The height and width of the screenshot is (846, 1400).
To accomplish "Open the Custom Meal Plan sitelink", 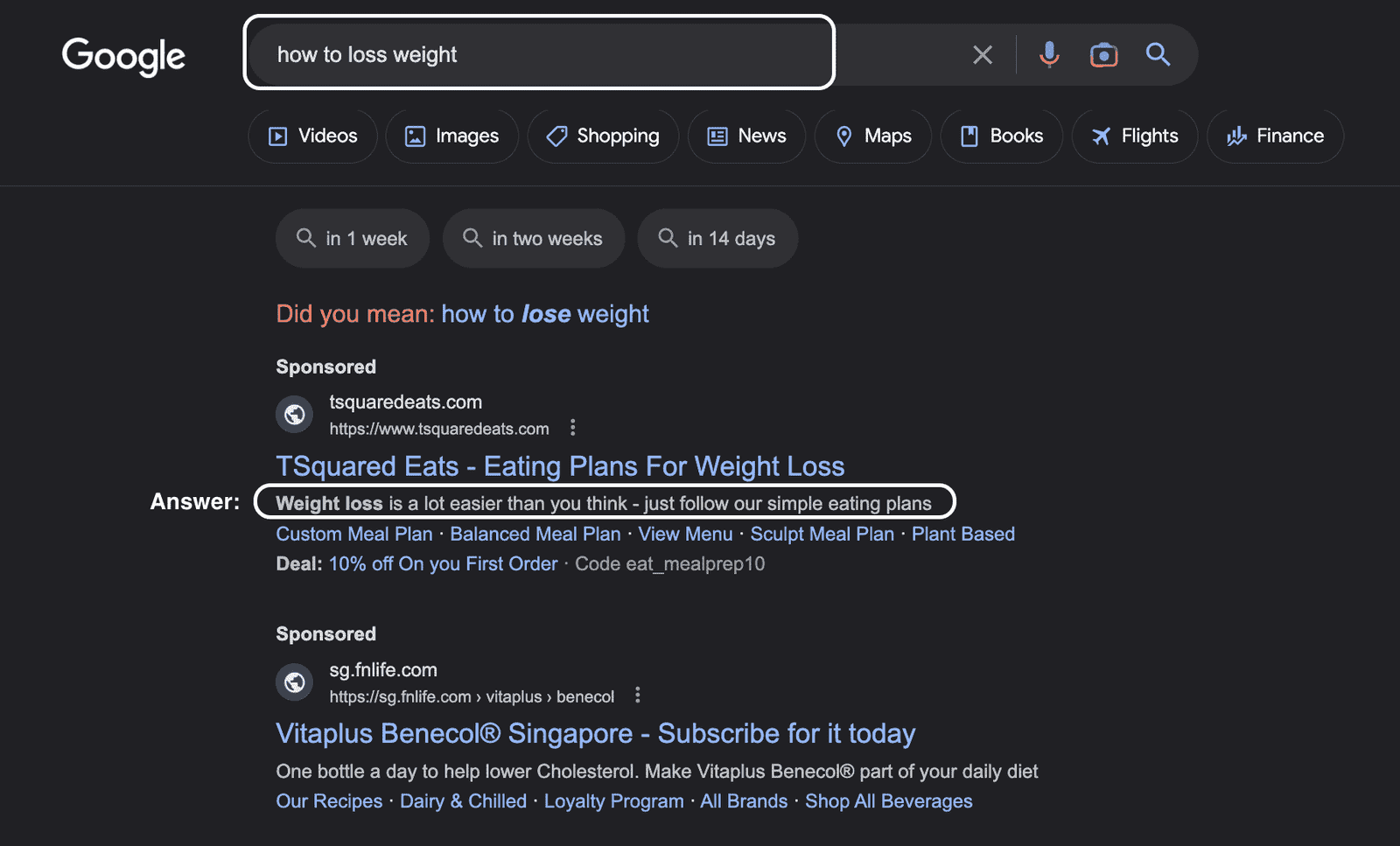I will [x=354, y=535].
